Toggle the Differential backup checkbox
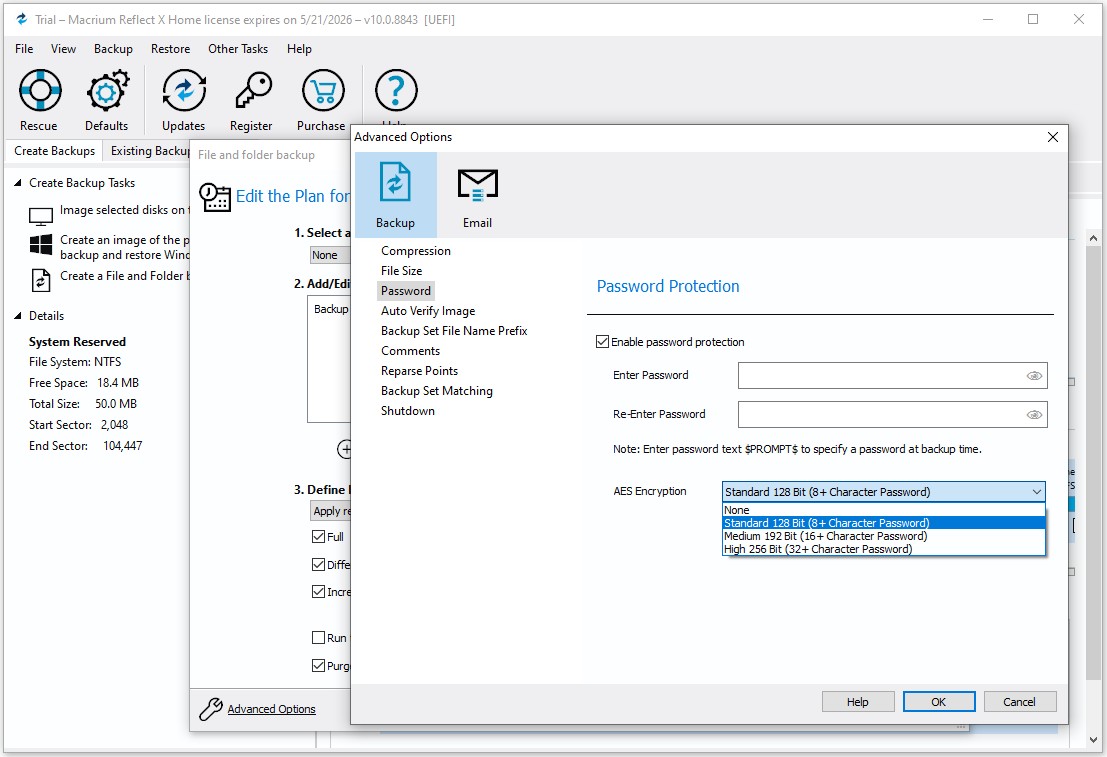1107x757 pixels. coord(318,564)
